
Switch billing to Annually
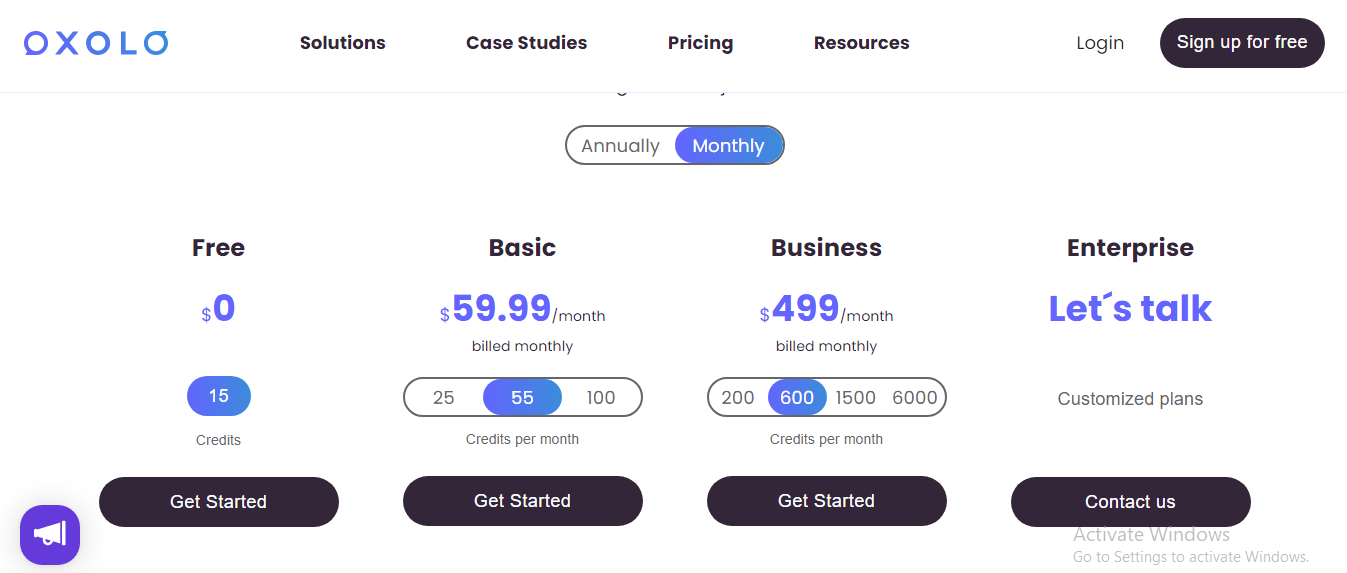pos(620,146)
